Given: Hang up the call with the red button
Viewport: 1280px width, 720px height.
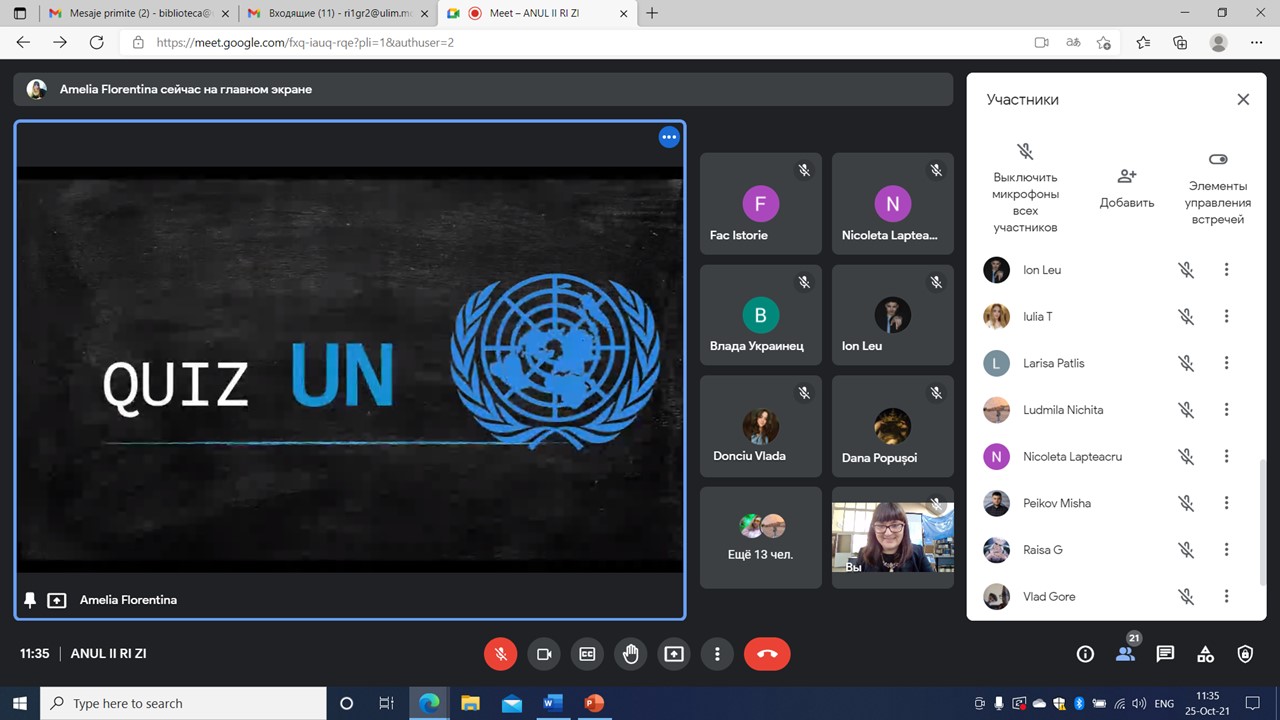Looking at the screenshot, I should click(767, 654).
